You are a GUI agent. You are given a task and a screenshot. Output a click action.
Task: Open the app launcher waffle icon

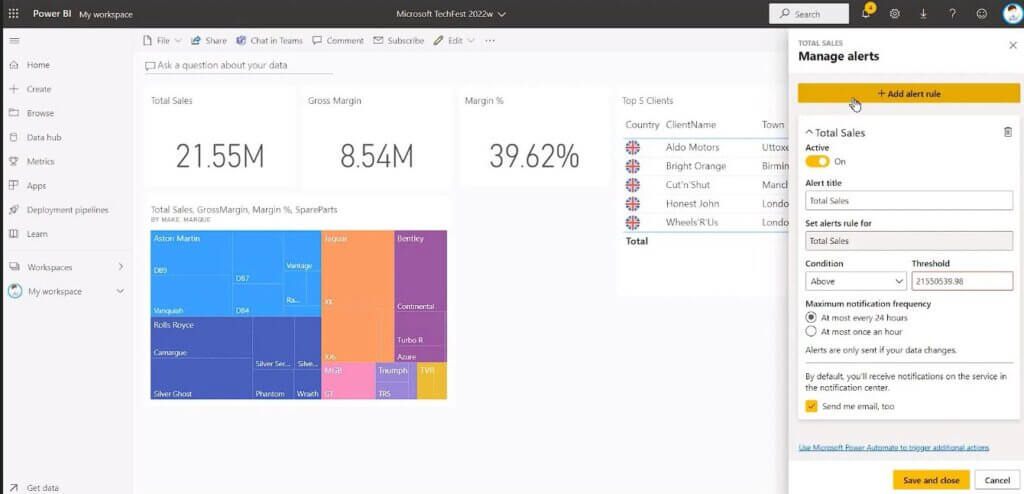coord(13,14)
